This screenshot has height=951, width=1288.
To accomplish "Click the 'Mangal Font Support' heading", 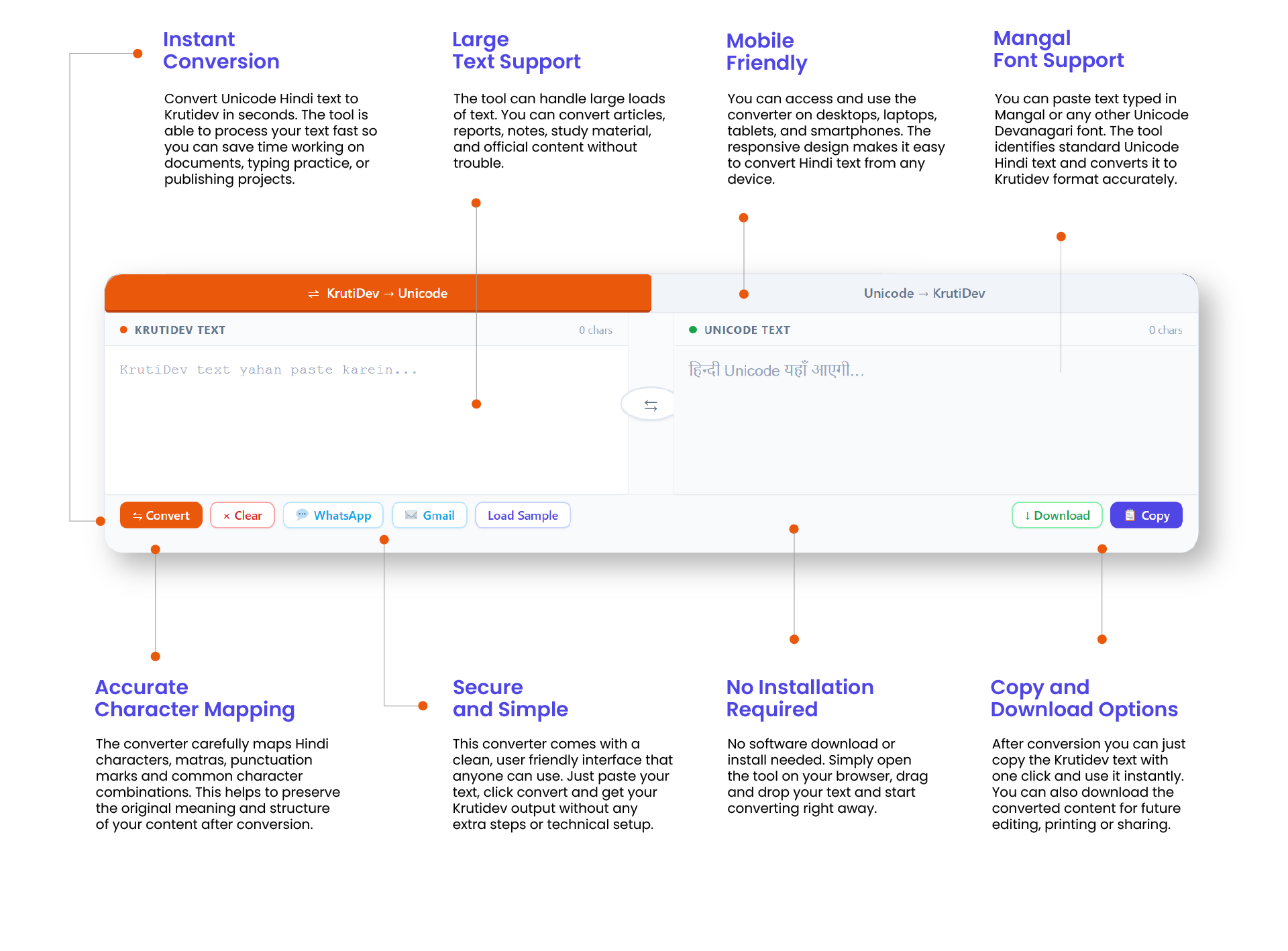I will coord(1059,49).
